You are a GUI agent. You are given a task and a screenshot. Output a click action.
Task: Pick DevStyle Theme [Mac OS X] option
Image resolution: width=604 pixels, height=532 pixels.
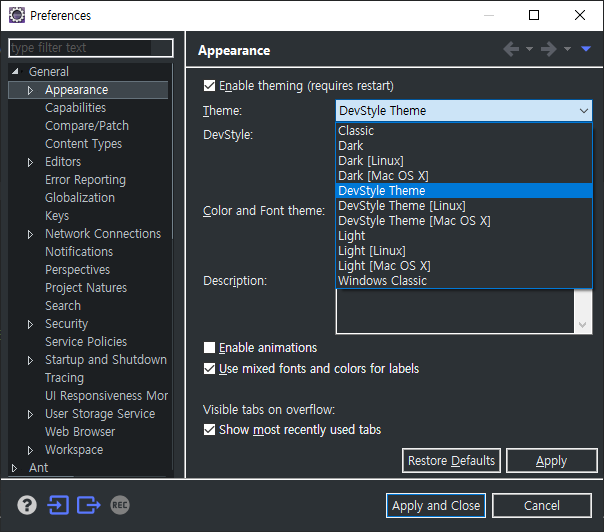click(464, 221)
